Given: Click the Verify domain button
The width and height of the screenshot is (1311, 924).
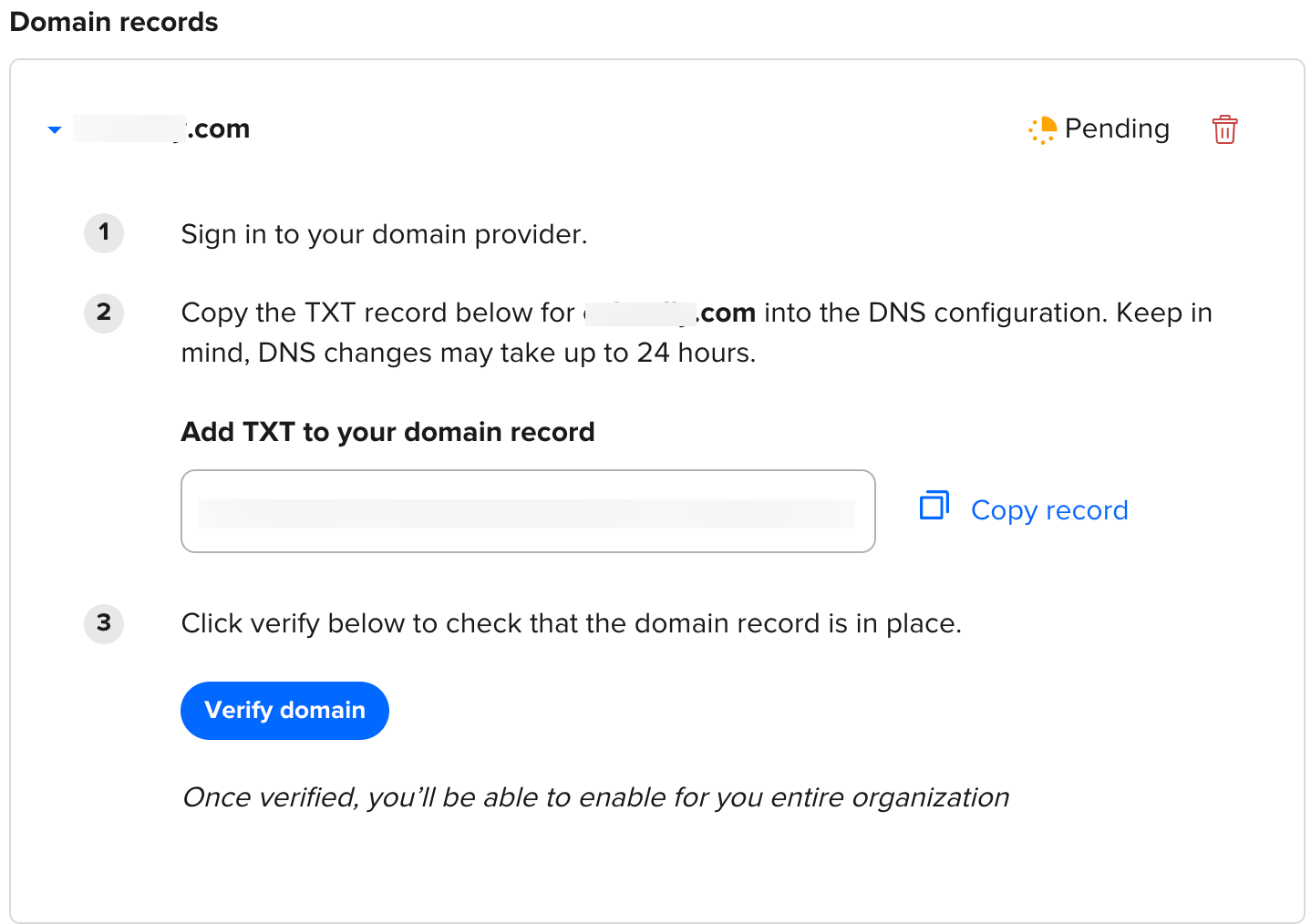Looking at the screenshot, I should pos(284,710).
